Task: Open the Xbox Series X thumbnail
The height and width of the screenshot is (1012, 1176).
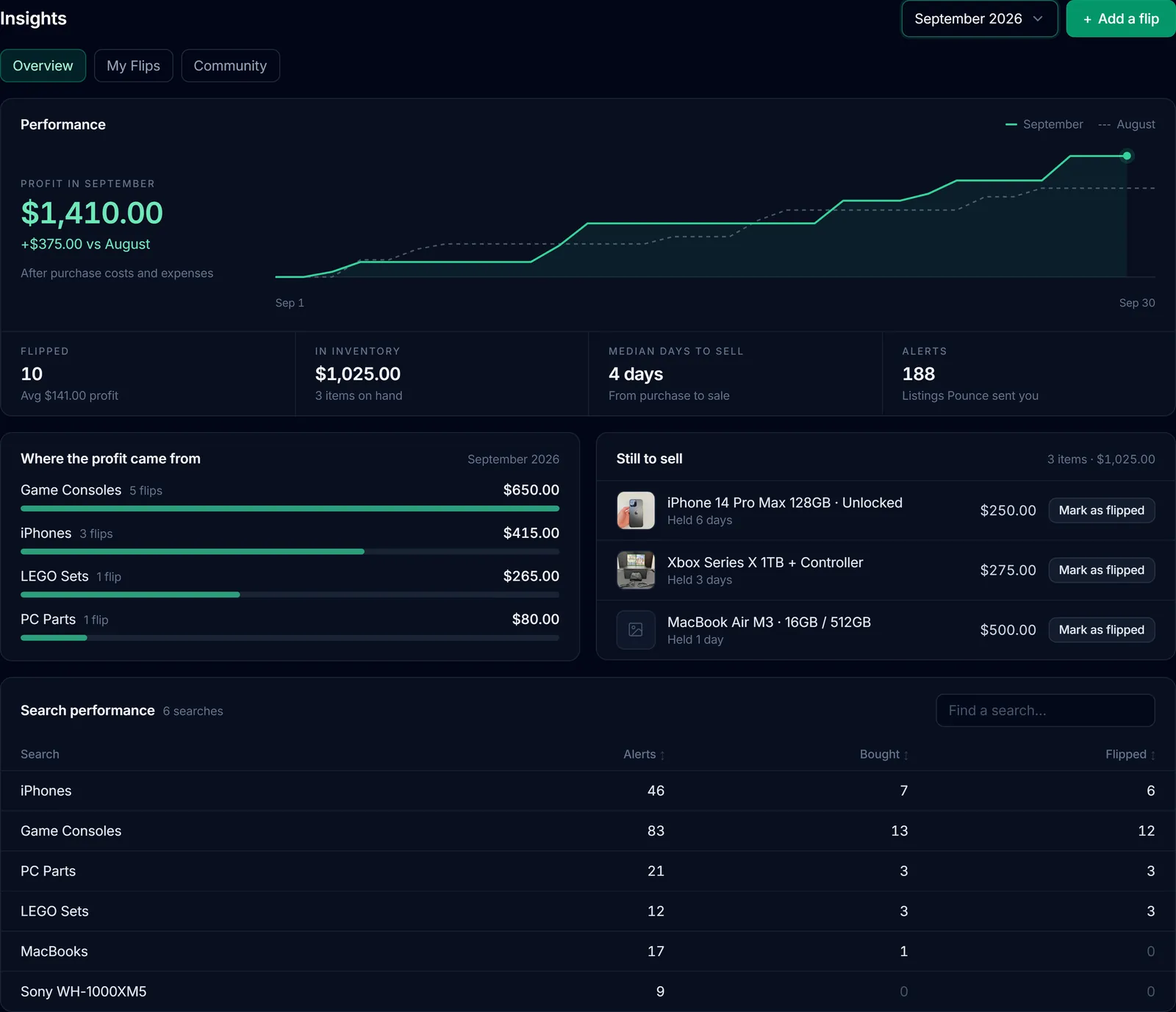Action: [x=636, y=570]
